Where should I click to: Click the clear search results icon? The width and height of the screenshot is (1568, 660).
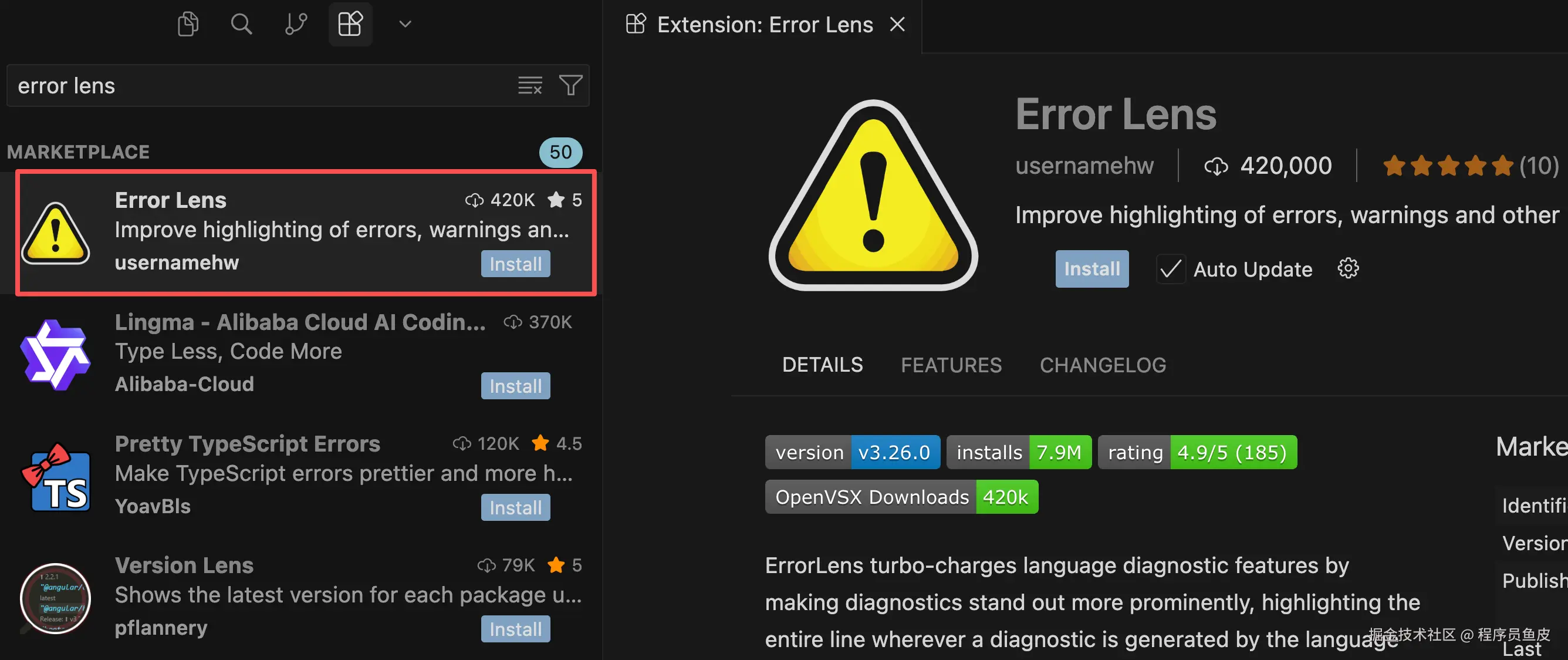[x=529, y=85]
